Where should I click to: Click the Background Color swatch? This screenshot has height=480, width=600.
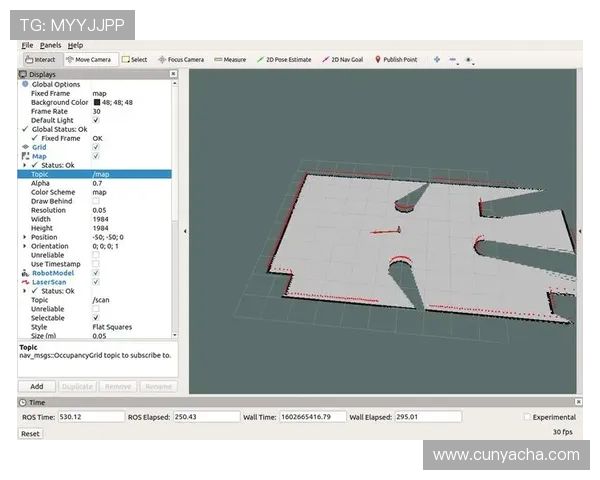pos(97,102)
